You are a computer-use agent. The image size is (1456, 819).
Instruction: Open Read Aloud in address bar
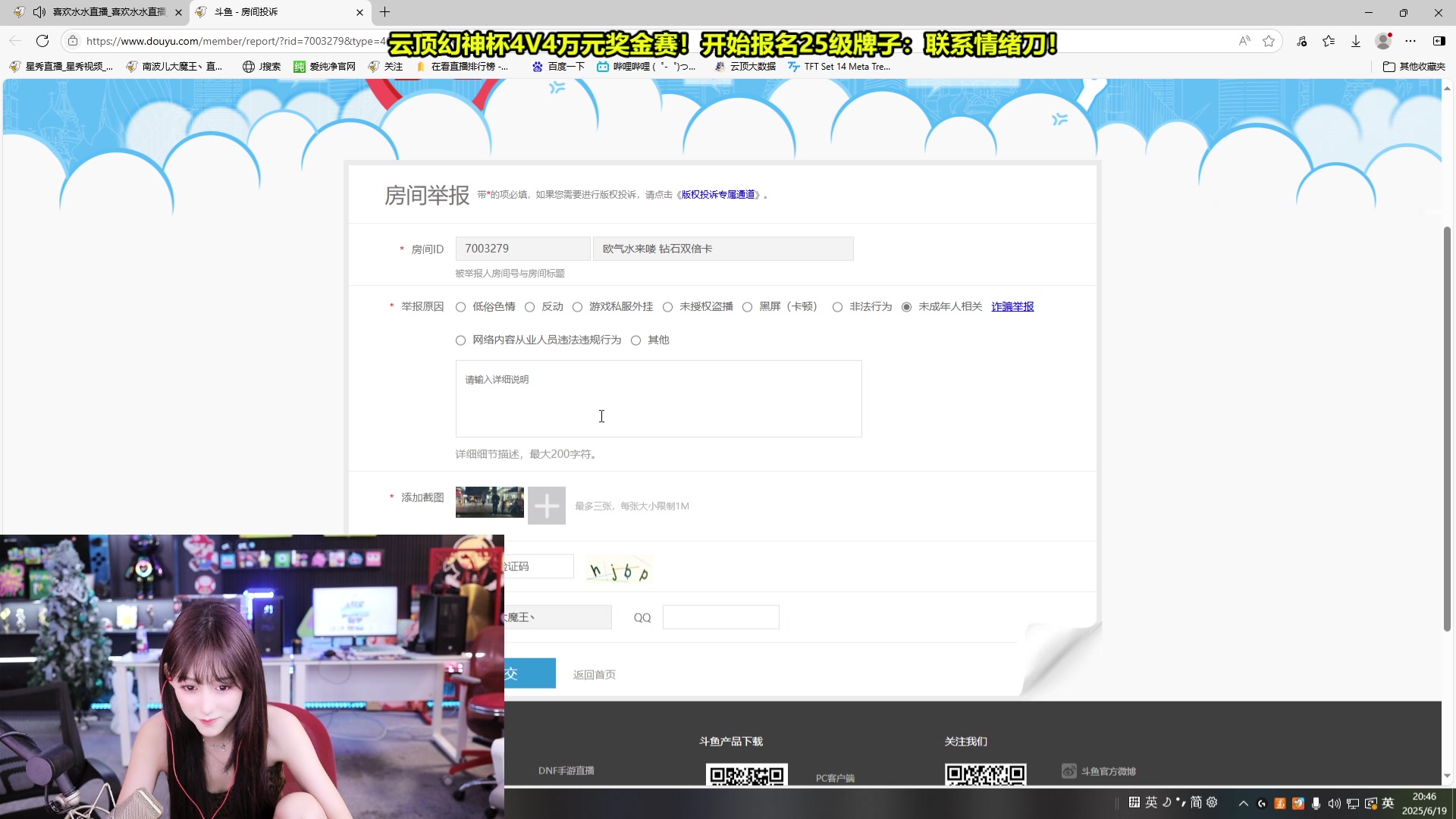click(x=1244, y=41)
